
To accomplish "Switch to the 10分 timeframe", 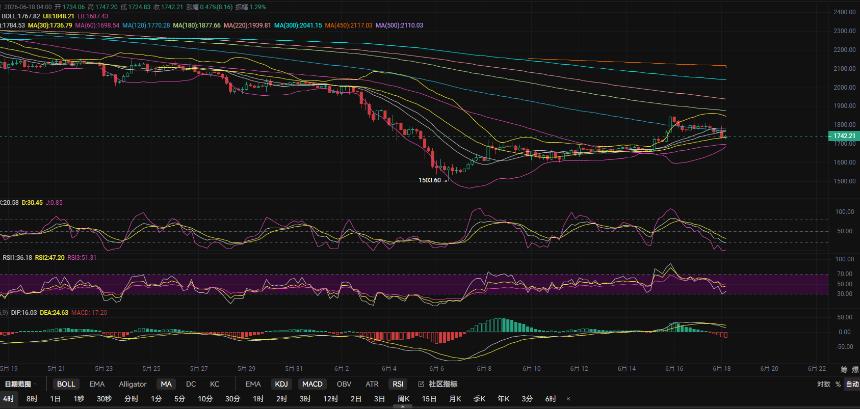I will pos(205,399).
